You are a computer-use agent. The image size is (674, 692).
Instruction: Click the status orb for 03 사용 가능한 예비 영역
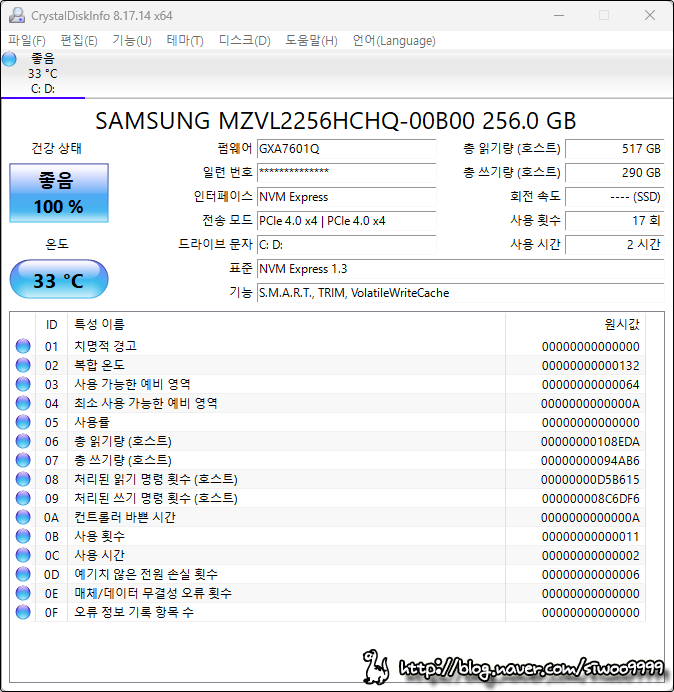[23, 384]
